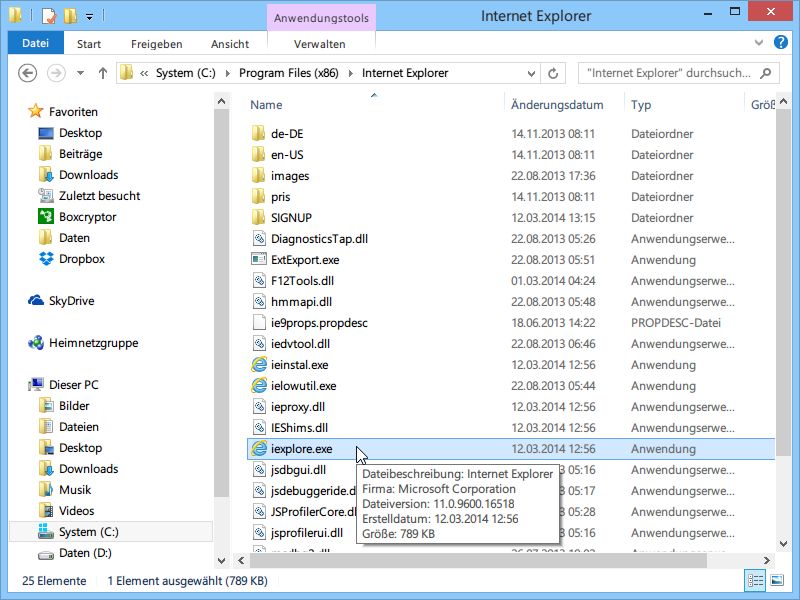
Task: Click navigation pane scrollbar down arrow
Action: point(221,560)
